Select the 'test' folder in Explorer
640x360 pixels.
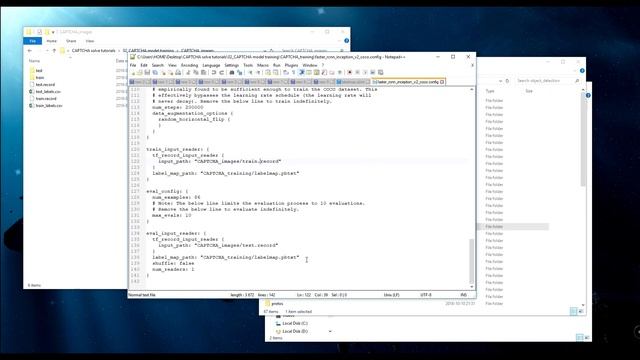tap(39, 71)
